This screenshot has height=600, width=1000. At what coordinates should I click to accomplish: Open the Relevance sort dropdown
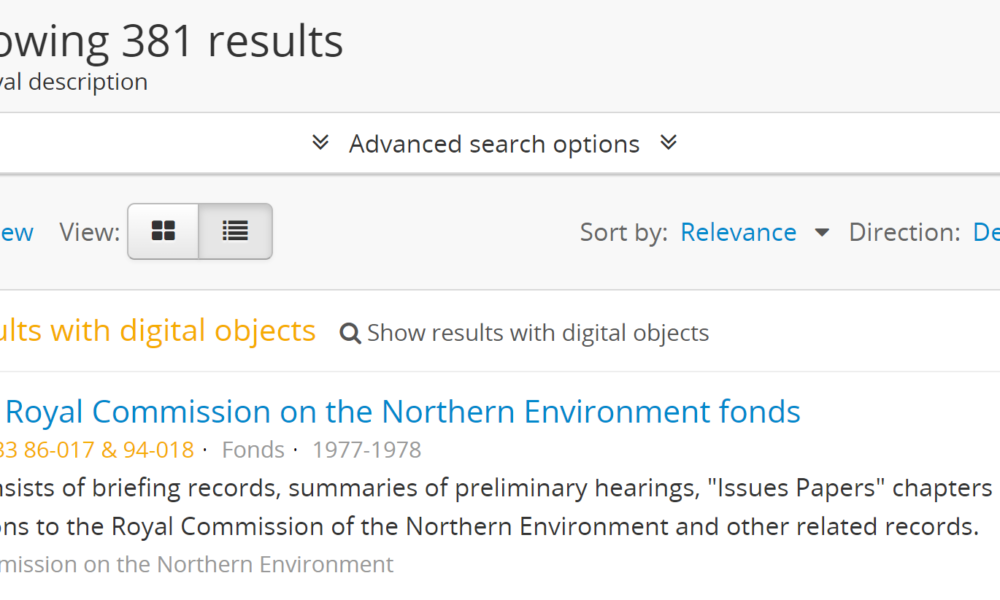738,232
